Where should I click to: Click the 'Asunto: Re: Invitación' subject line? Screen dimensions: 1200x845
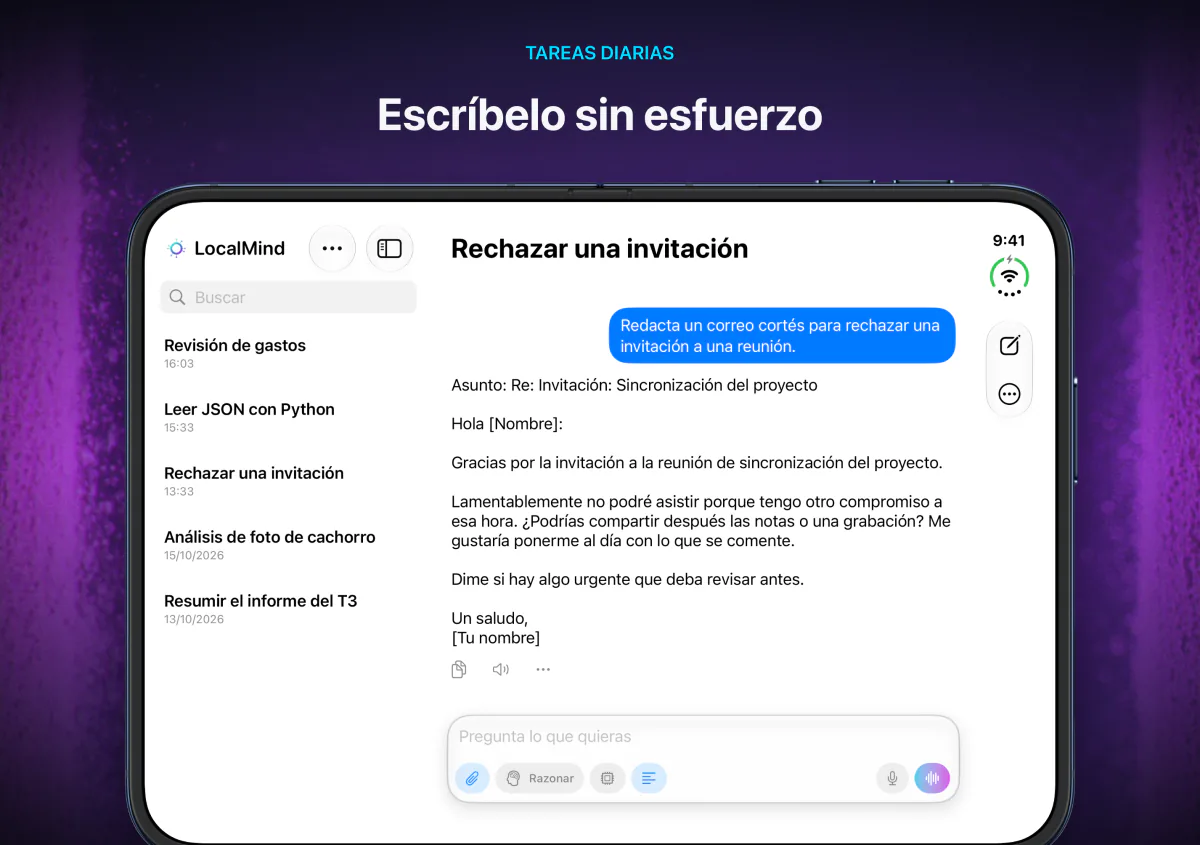(x=634, y=385)
